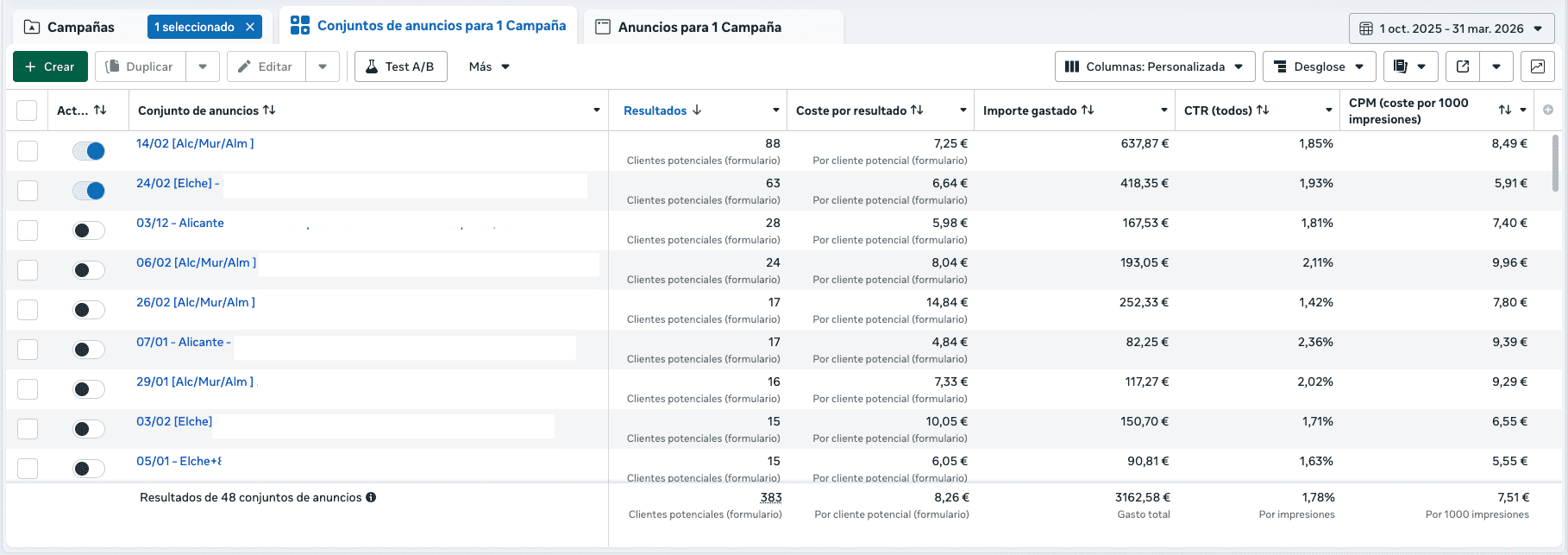Sort by the Resultados arrow icon
The width and height of the screenshot is (1568, 555).
[697, 110]
